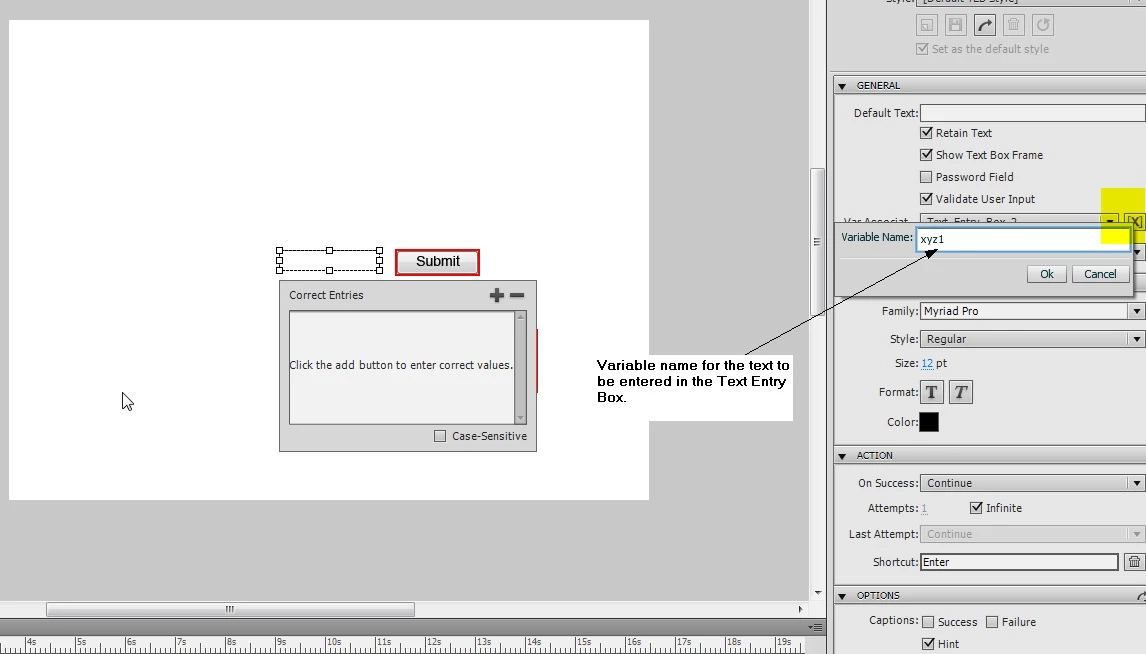Click the Submit button on stage
This screenshot has height=654, width=1146.
(437, 262)
